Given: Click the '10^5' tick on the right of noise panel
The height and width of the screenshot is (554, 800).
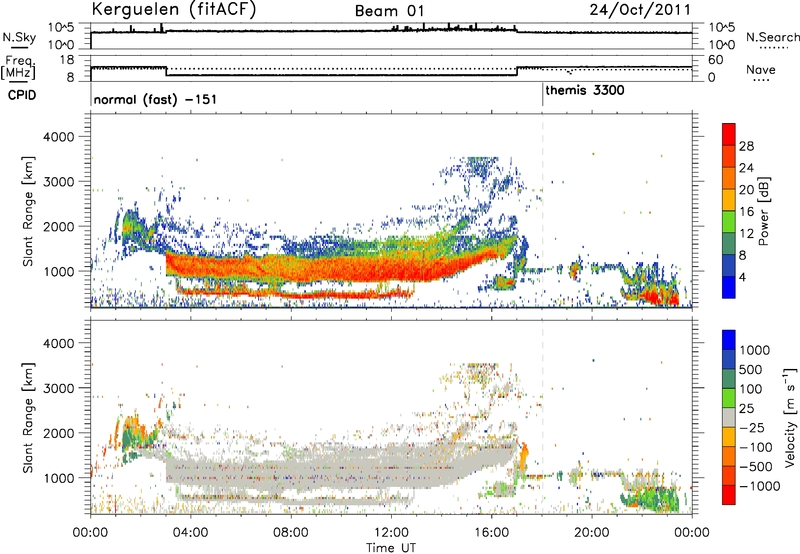Looking at the screenshot, I should tap(722, 28).
